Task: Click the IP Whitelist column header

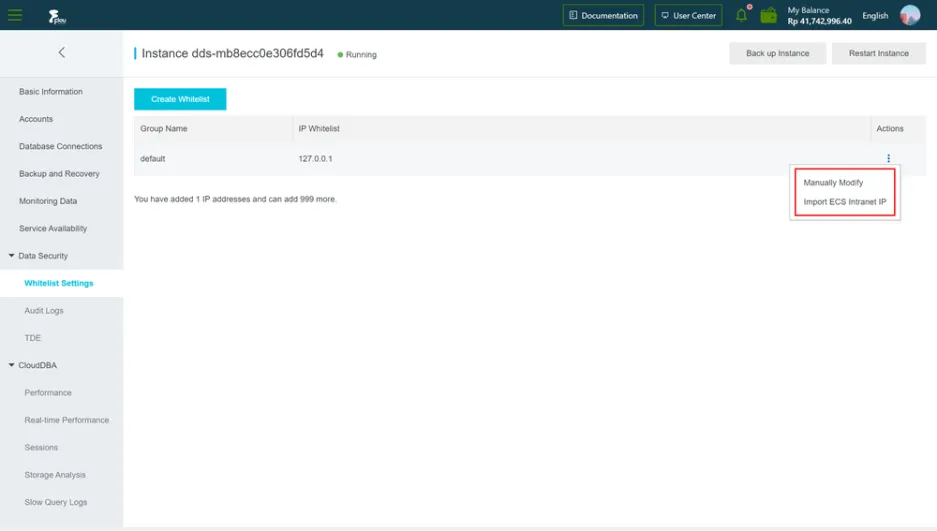Action: tap(319, 128)
